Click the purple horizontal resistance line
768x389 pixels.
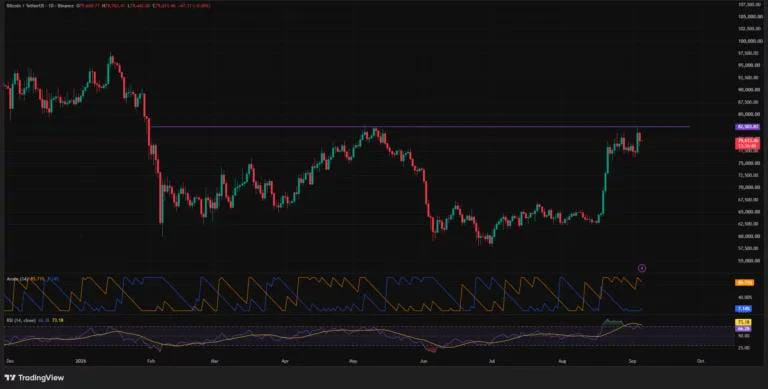[x=420, y=127]
